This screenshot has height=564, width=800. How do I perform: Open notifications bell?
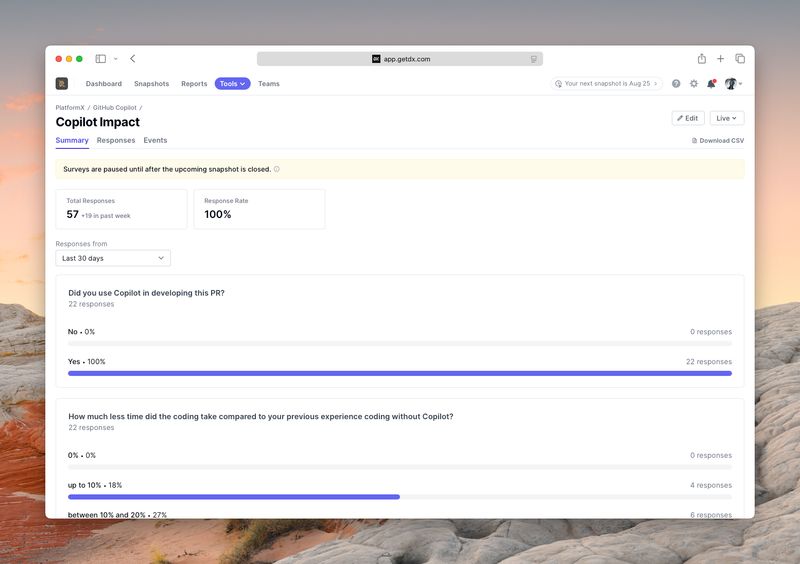click(x=711, y=84)
